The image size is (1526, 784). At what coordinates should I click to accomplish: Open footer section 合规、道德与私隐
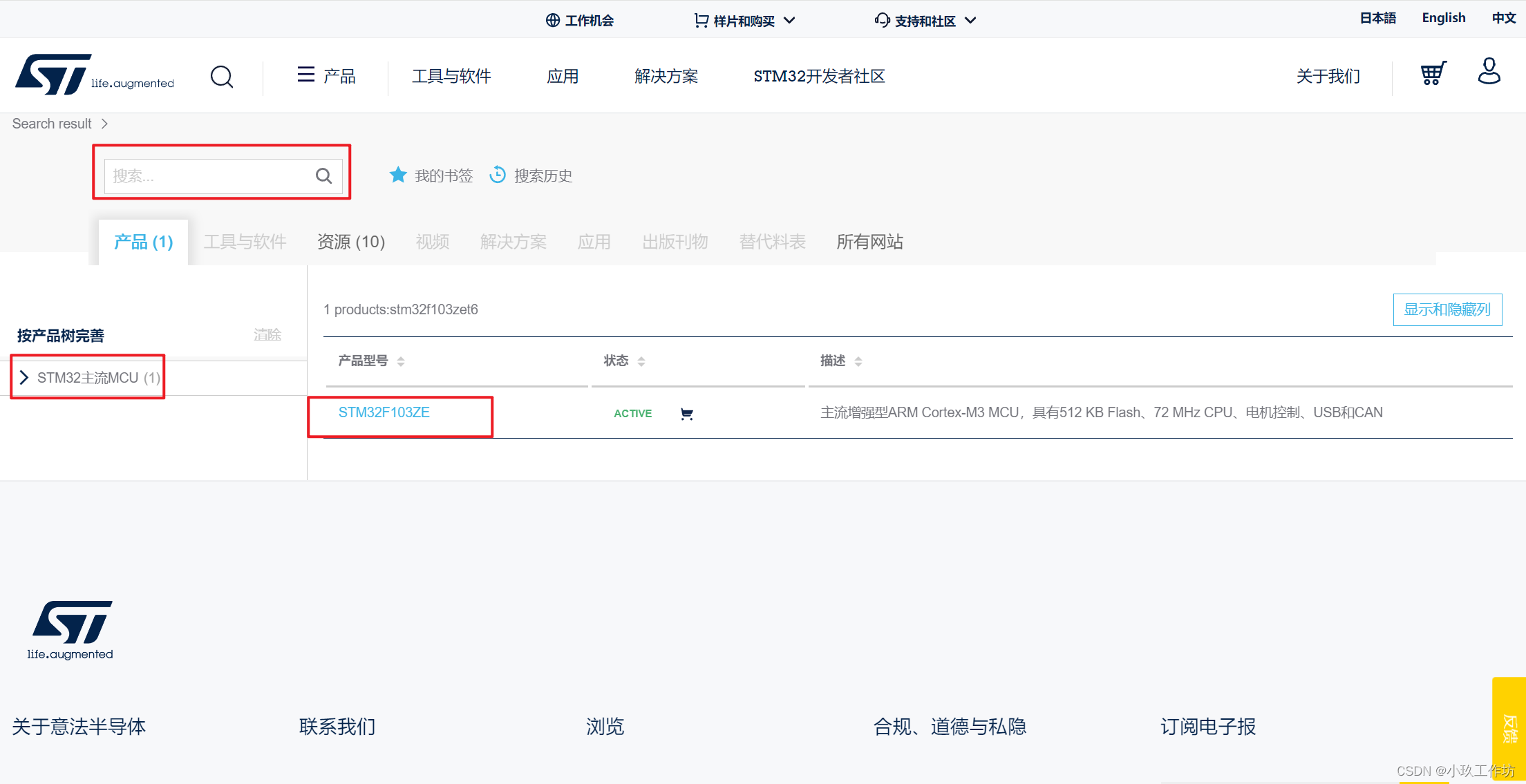[x=950, y=727]
